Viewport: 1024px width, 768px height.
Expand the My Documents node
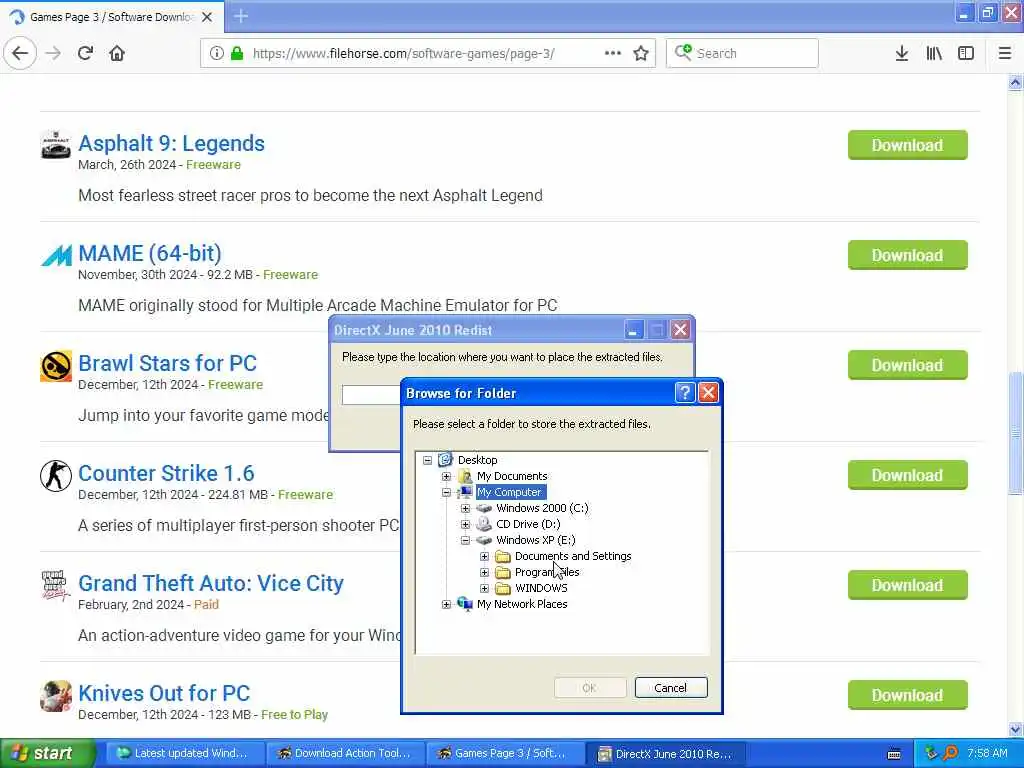click(x=447, y=476)
